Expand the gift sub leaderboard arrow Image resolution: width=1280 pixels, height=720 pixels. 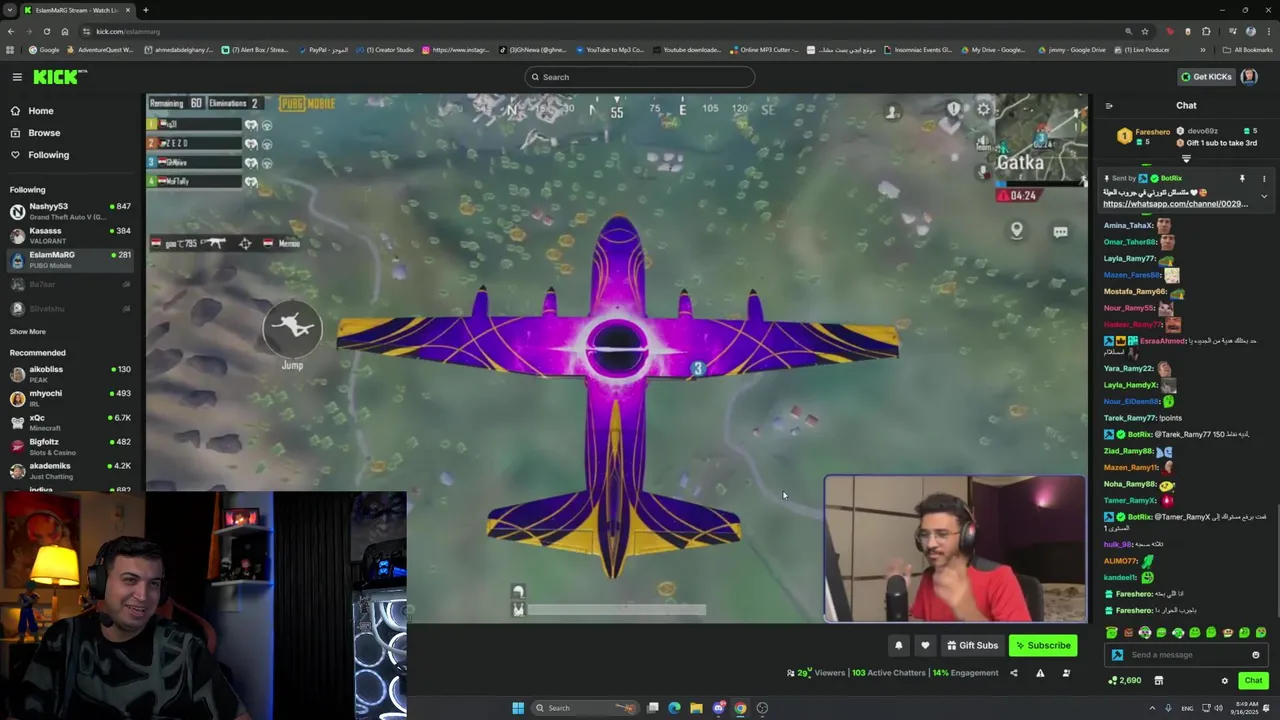click(1186, 159)
